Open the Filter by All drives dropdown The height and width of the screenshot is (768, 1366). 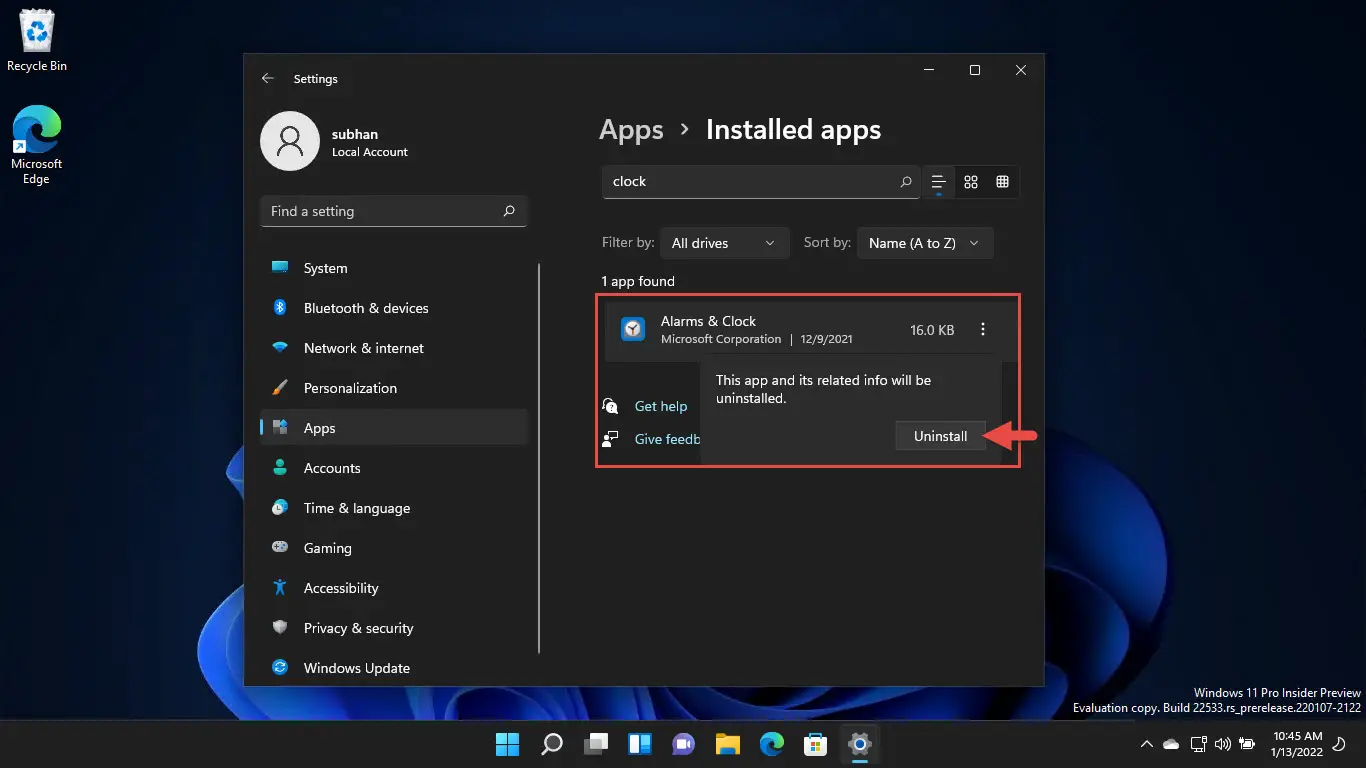(x=724, y=243)
